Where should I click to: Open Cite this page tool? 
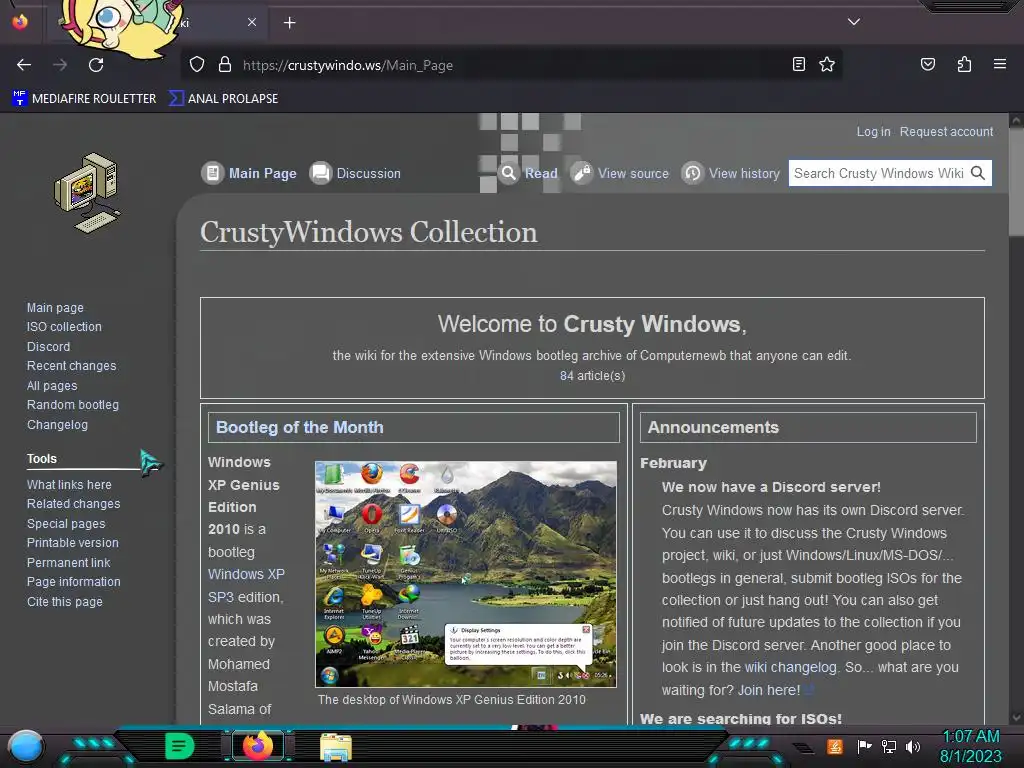64,601
